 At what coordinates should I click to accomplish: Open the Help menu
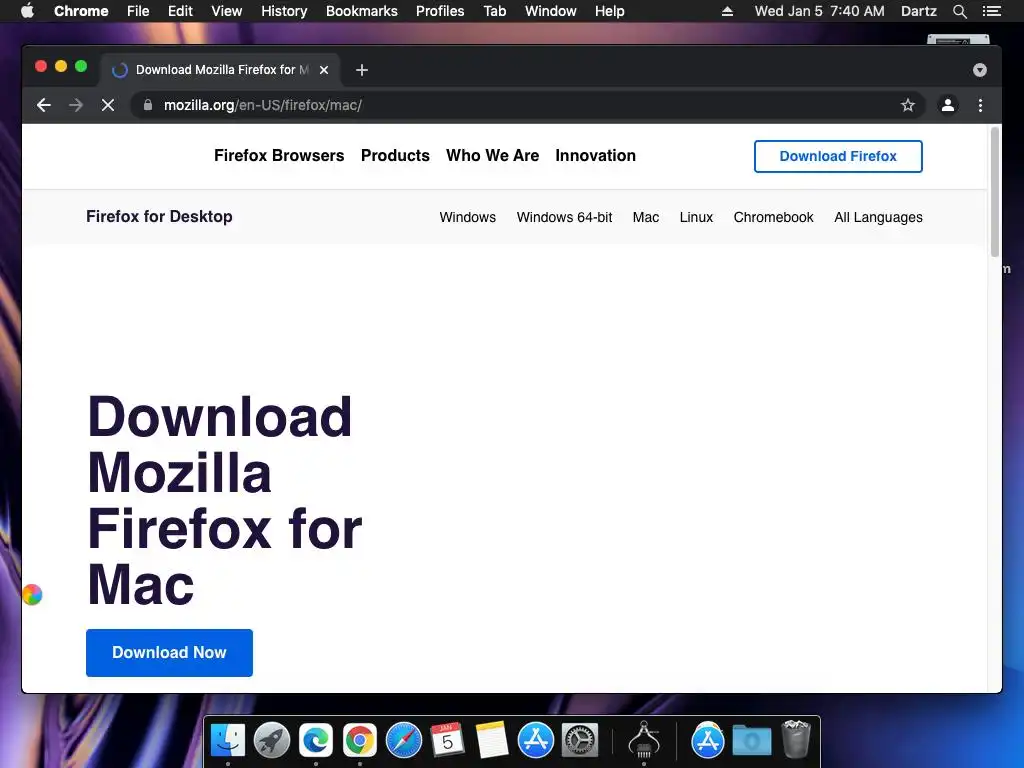point(609,11)
